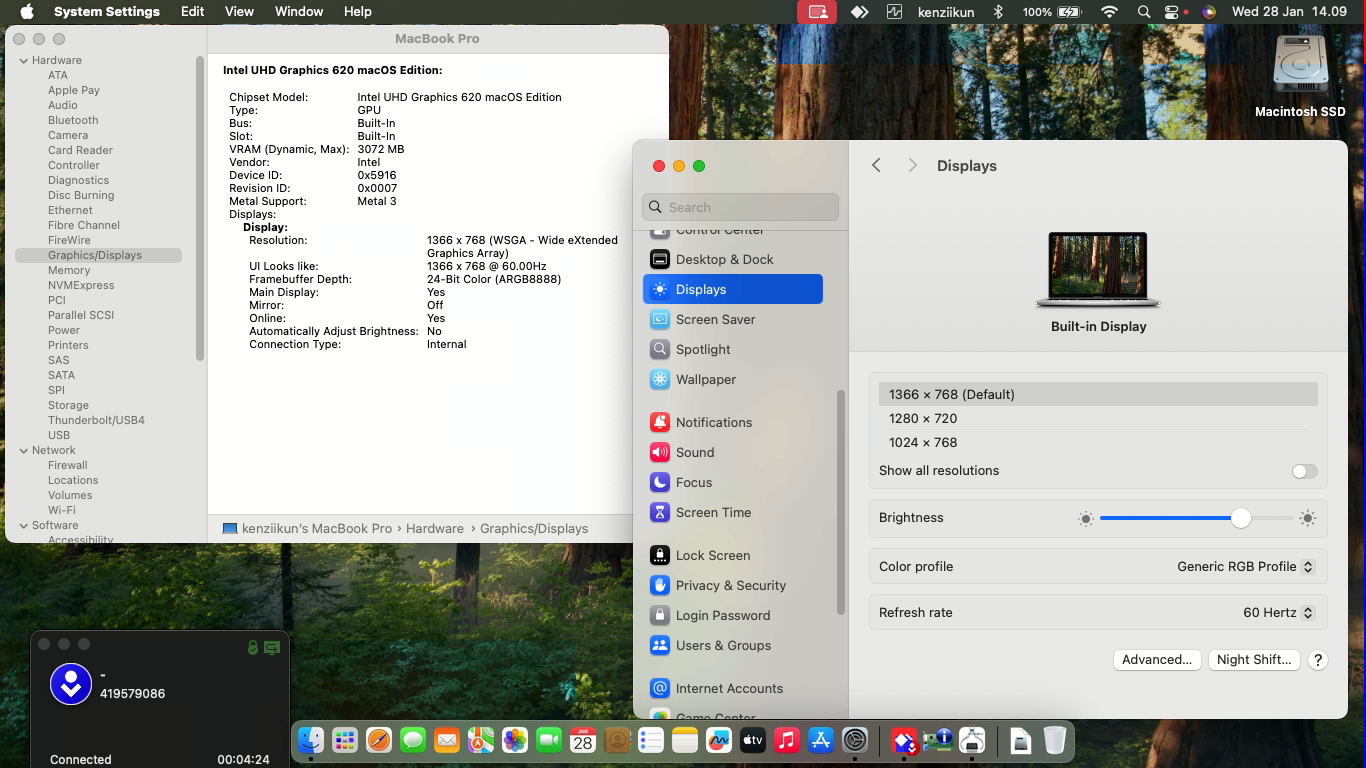This screenshot has width=1366, height=768.
Task: Launch App Store from the Dock
Action: coord(821,741)
